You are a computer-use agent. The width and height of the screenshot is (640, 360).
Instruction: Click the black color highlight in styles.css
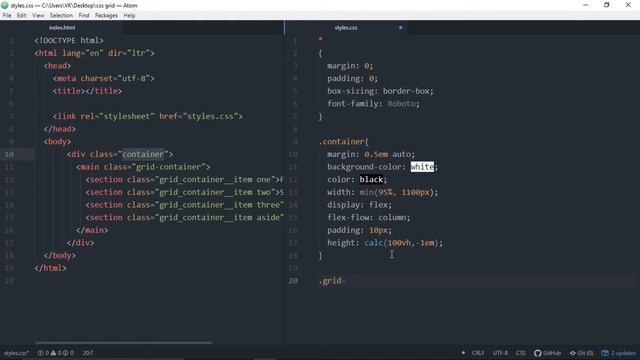coord(371,180)
